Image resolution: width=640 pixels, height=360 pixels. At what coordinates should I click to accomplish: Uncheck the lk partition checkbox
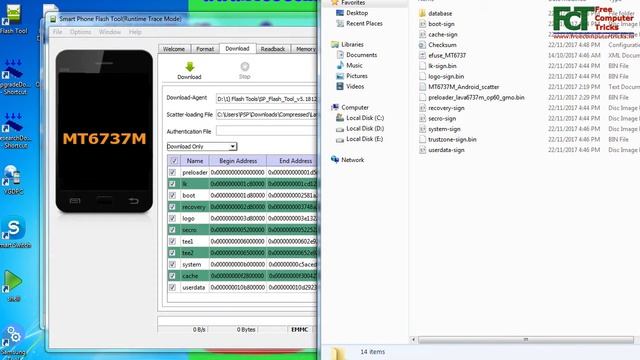173,184
